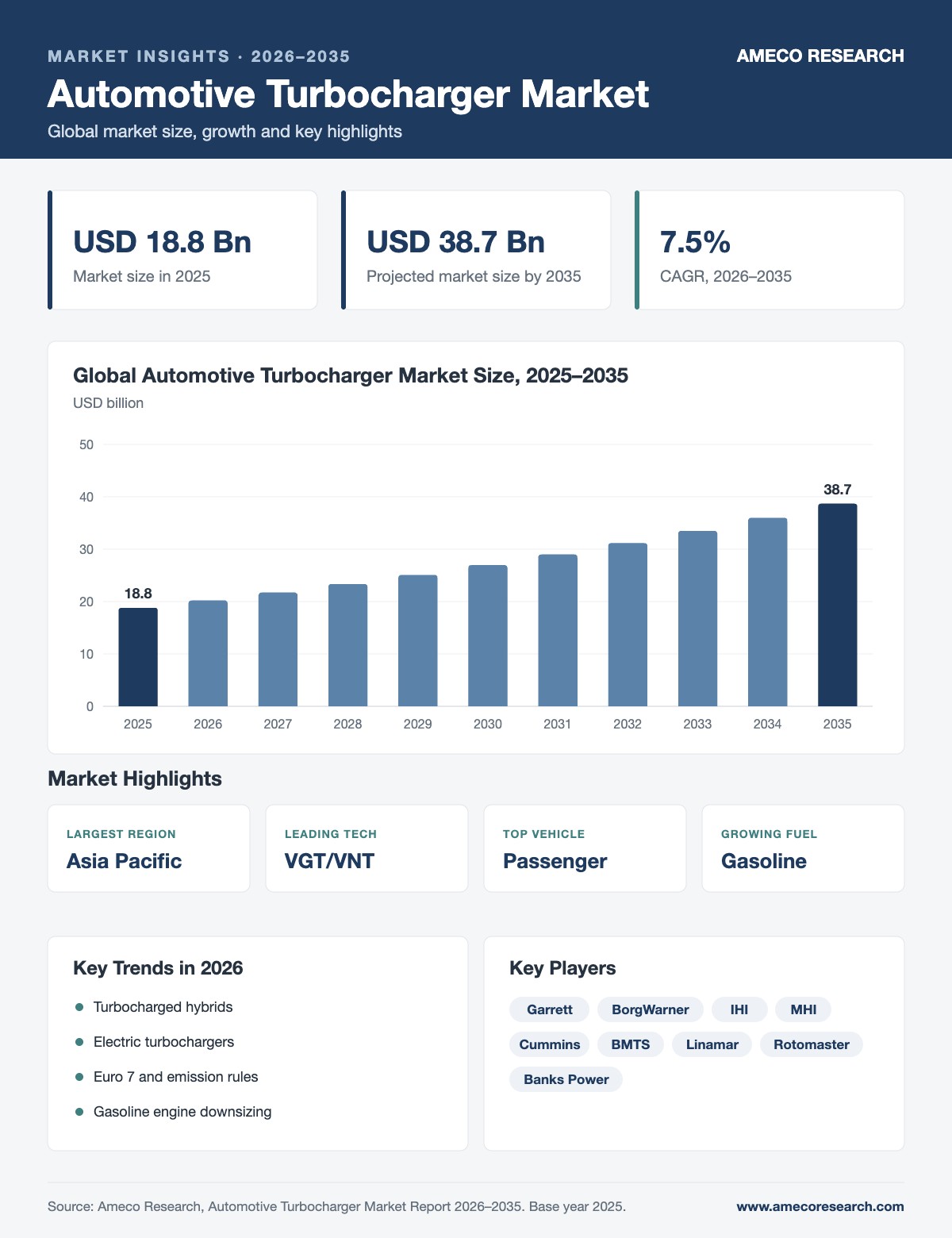
Task: Click the subtitle 'Global market size, growth and key highlights'
Action: (x=225, y=132)
